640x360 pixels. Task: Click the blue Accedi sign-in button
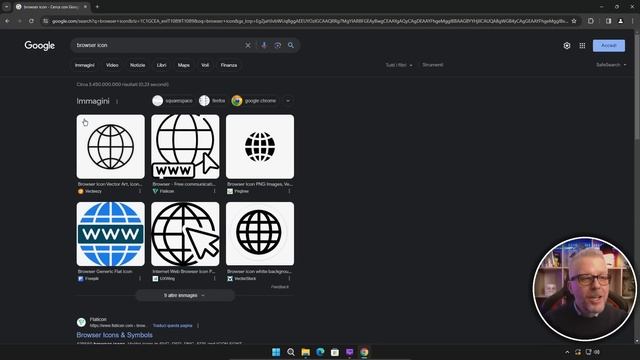tap(609, 46)
